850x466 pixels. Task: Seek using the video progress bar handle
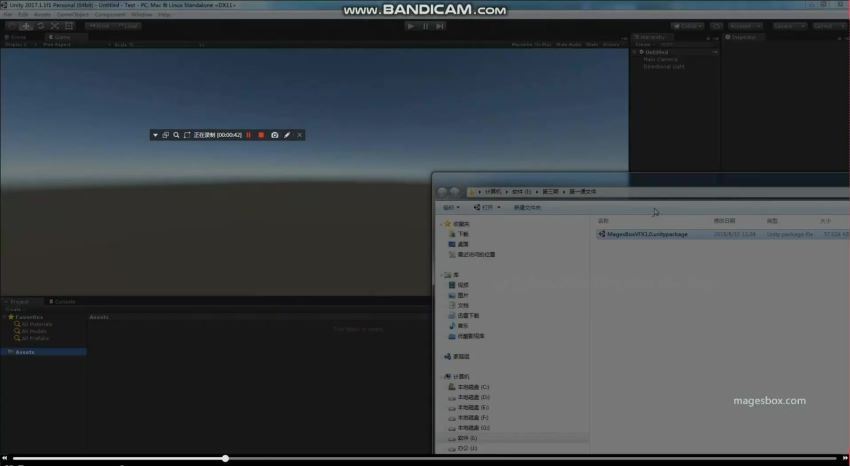point(225,458)
